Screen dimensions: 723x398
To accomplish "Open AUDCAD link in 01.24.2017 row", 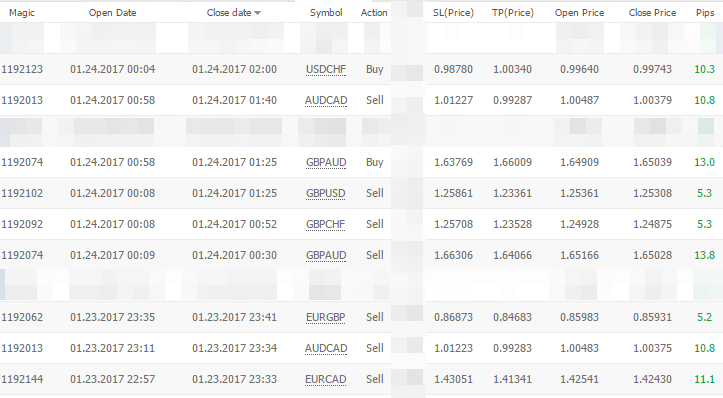I will tap(326, 101).
